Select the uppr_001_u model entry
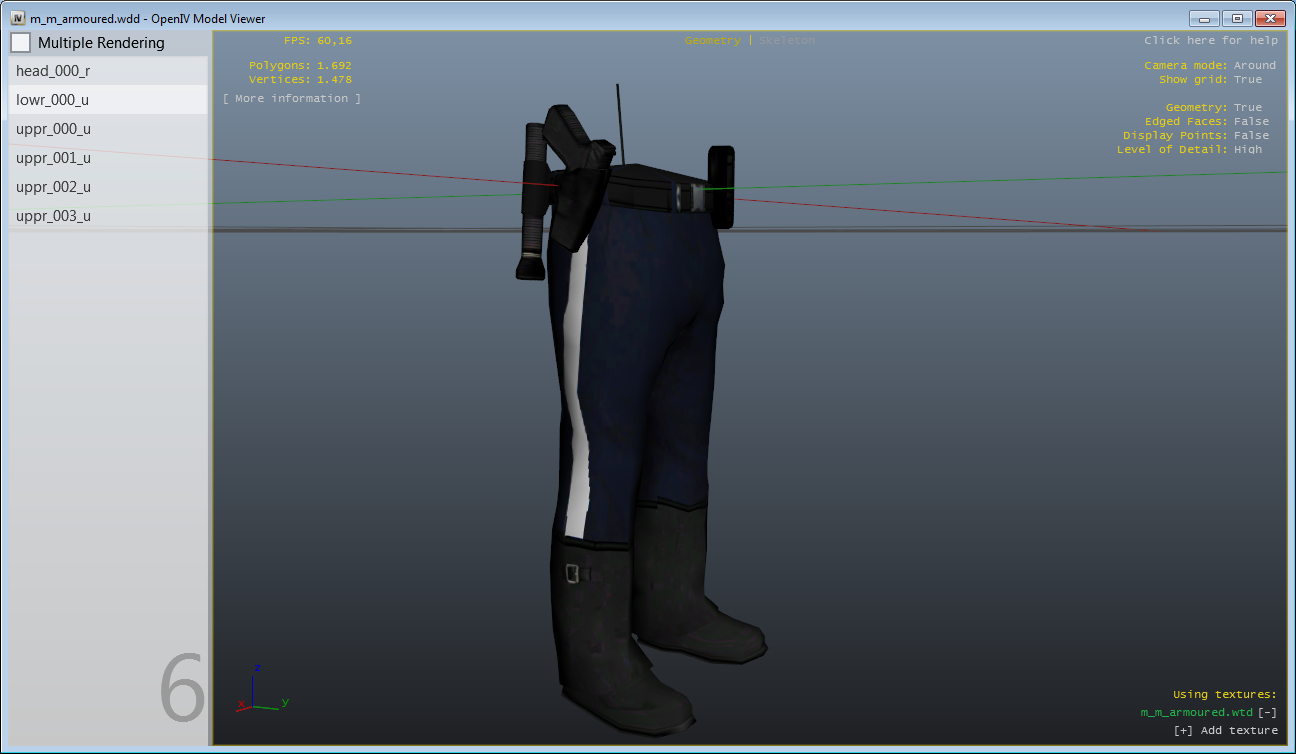 [x=53, y=158]
